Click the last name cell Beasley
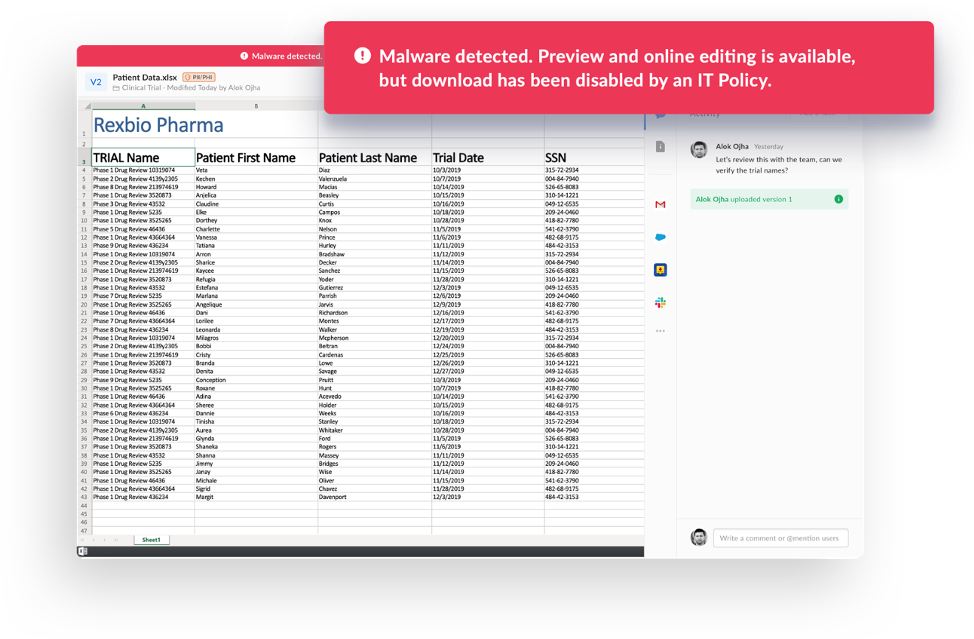 pyautogui.click(x=375, y=196)
